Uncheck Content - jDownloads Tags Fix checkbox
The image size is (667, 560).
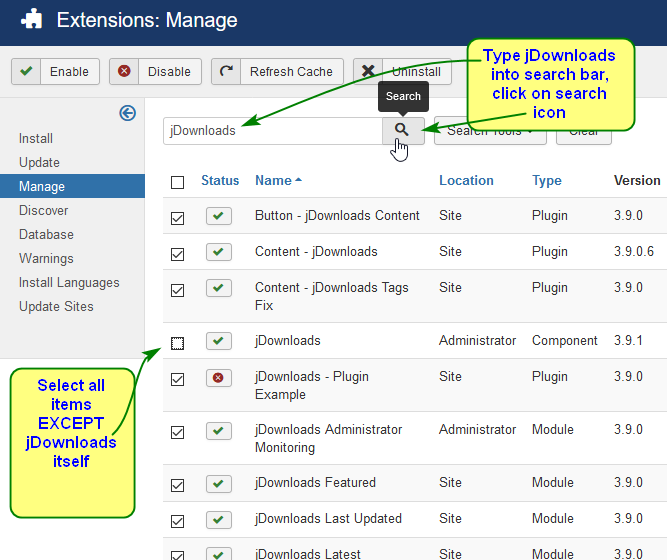pyautogui.click(x=177, y=291)
